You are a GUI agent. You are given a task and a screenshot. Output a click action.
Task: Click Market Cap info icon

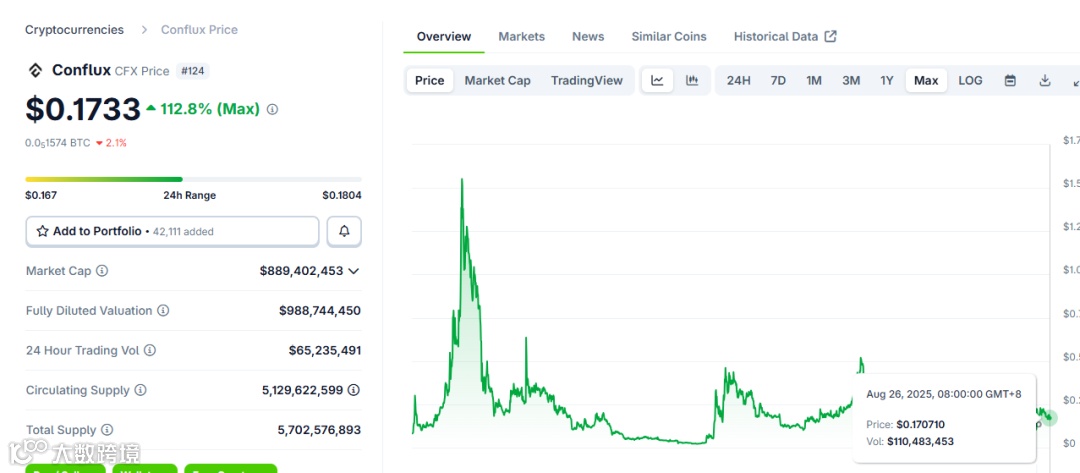click(x=102, y=271)
